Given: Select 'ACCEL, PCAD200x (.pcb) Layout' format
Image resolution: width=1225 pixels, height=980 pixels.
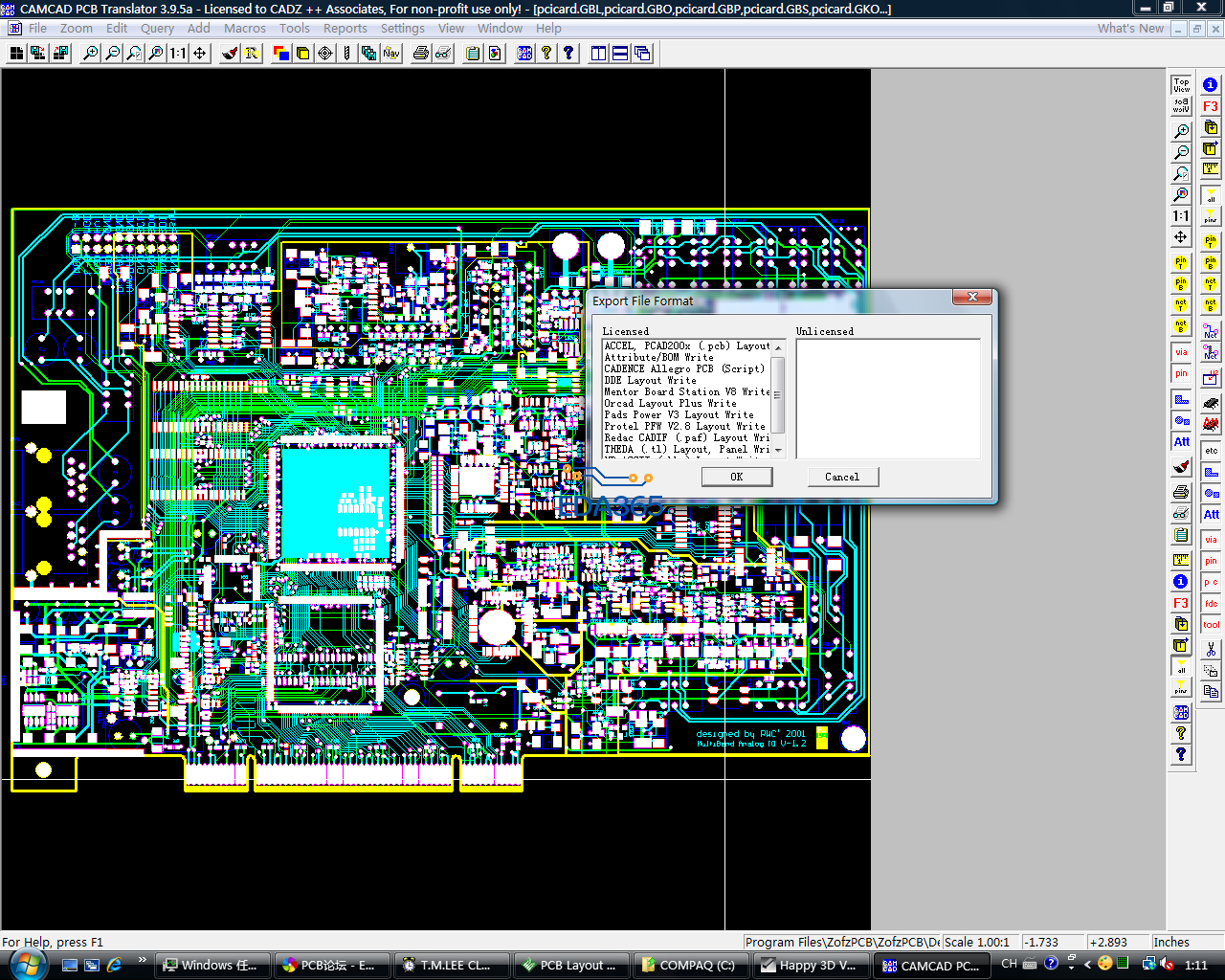Looking at the screenshot, I should (687, 345).
